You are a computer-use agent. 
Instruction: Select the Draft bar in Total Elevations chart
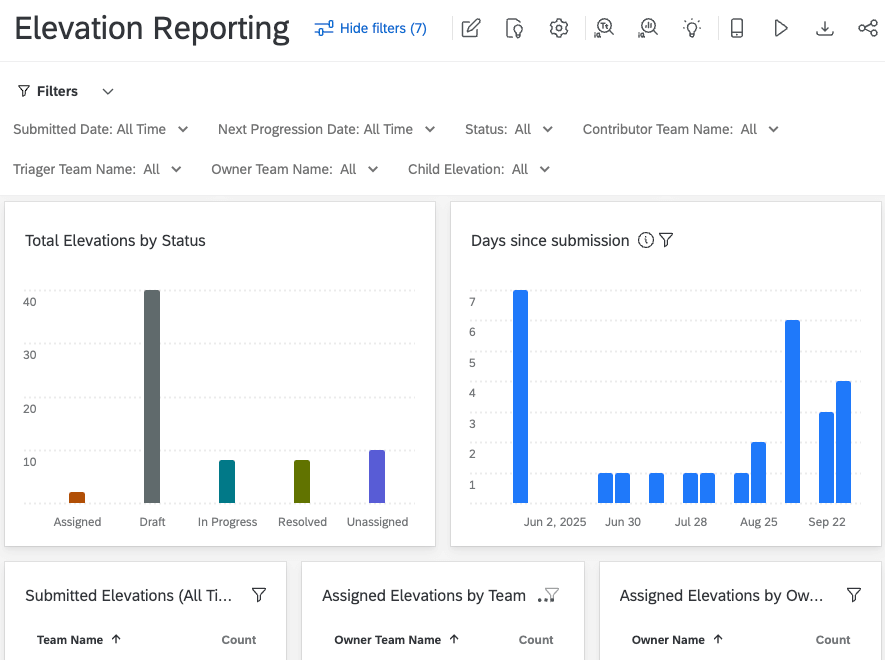(x=152, y=395)
